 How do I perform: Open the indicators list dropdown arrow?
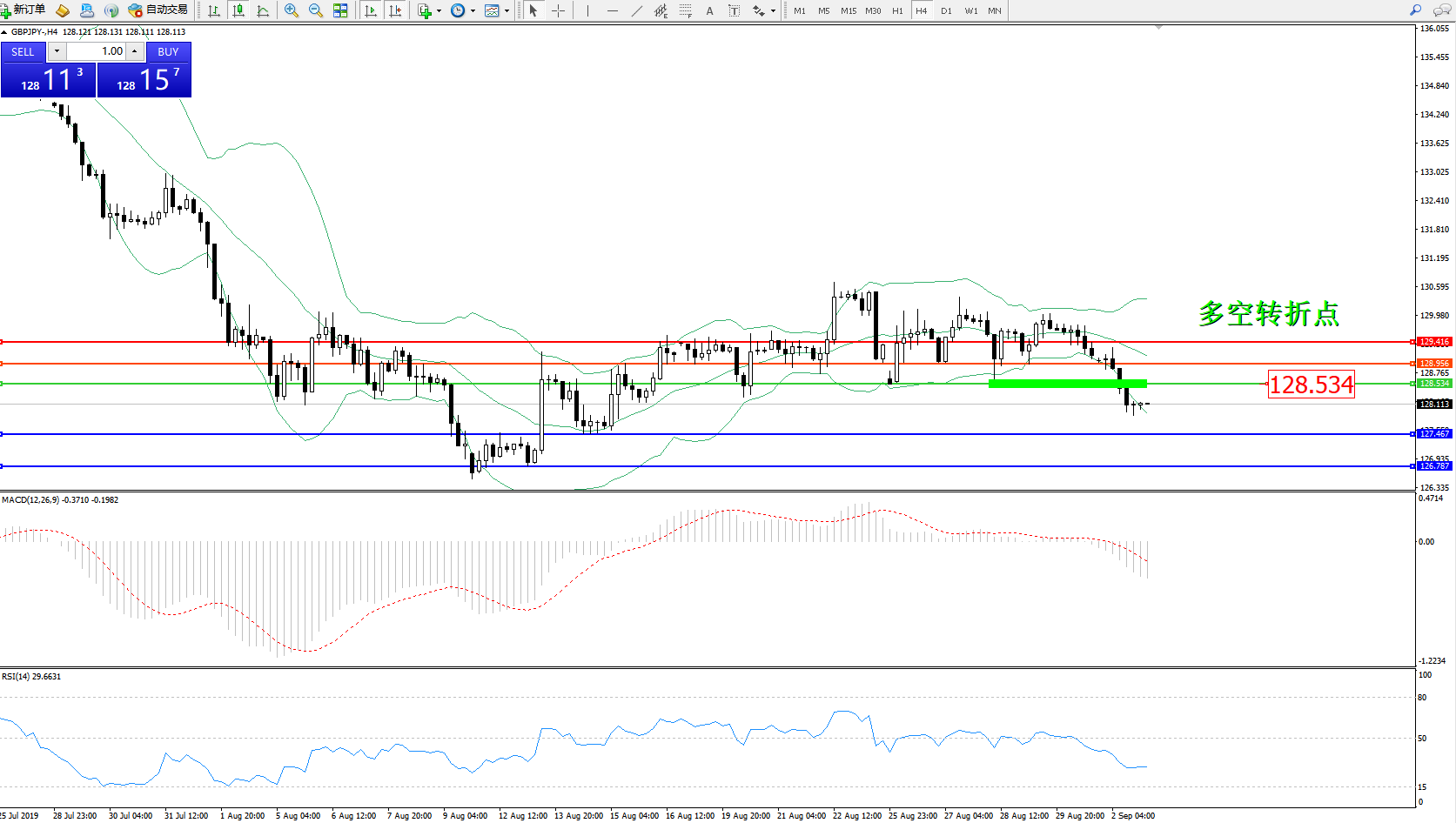[x=439, y=10]
